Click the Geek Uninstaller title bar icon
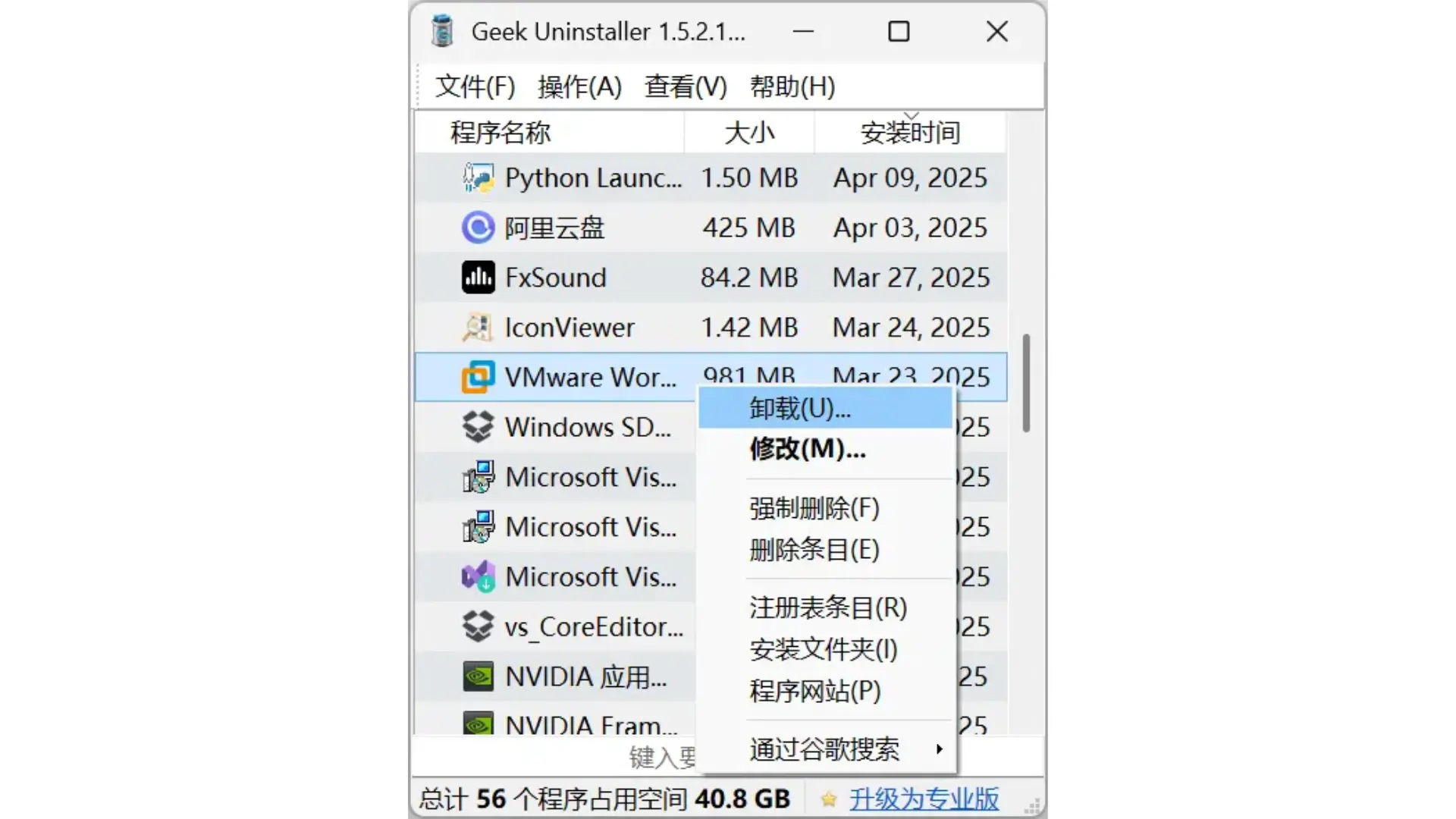Viewport: 1456px width, 819px height. click(x=442, y=31)
